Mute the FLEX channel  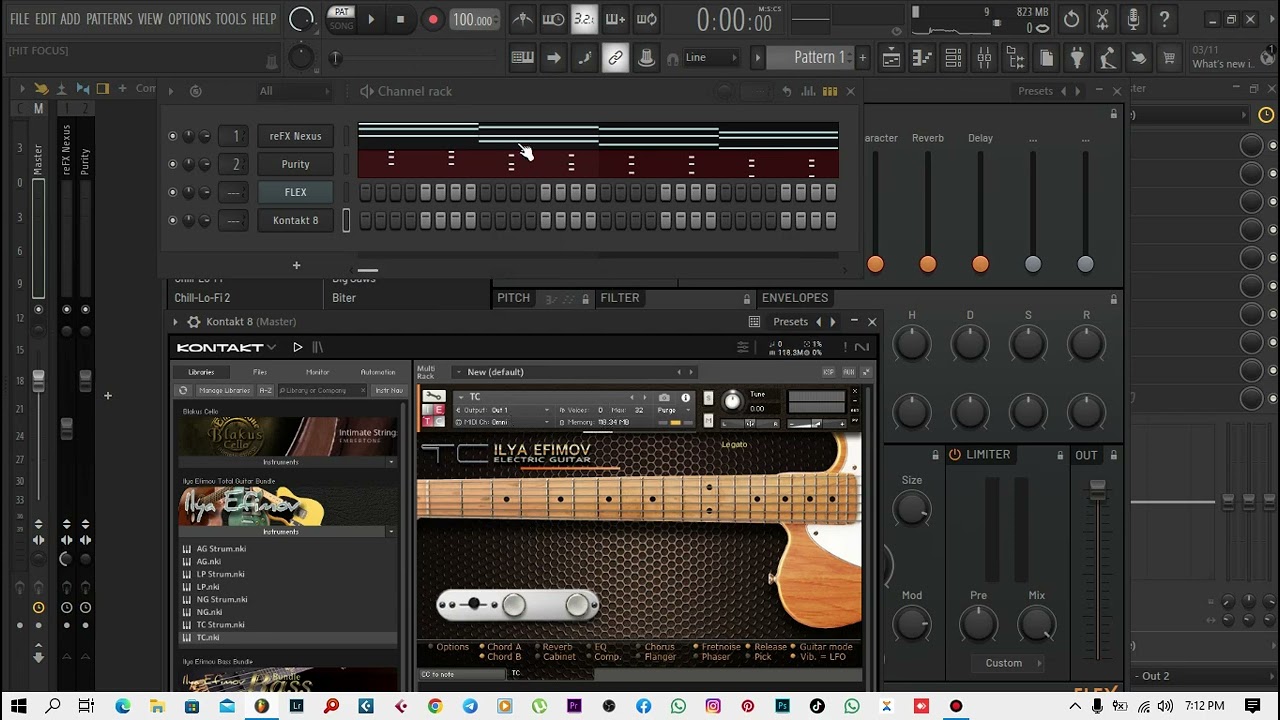point(172,192)
